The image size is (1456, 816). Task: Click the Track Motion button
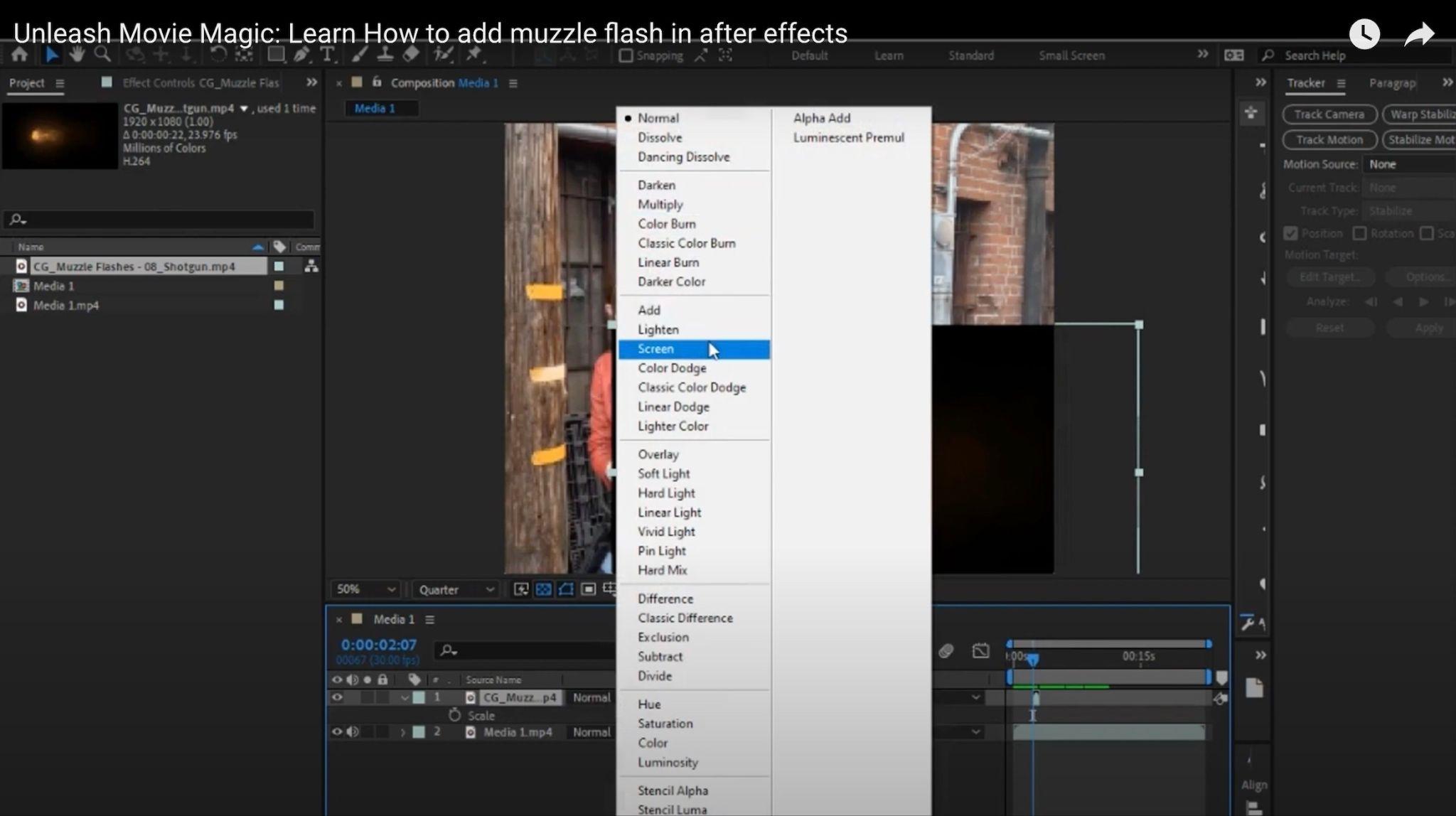[1329, 139]
